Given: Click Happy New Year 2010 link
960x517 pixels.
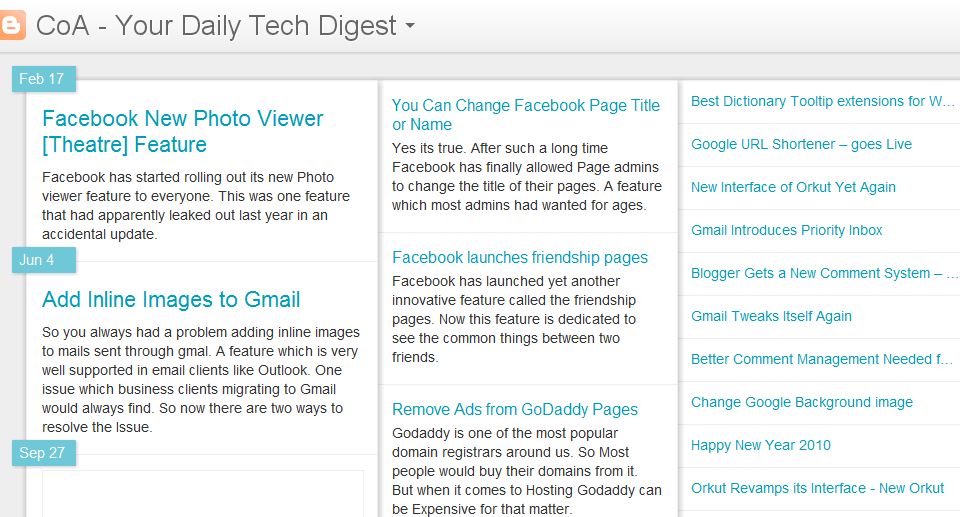Looking at the screenshot, I should pyautogui.click(x=760, y=445).
